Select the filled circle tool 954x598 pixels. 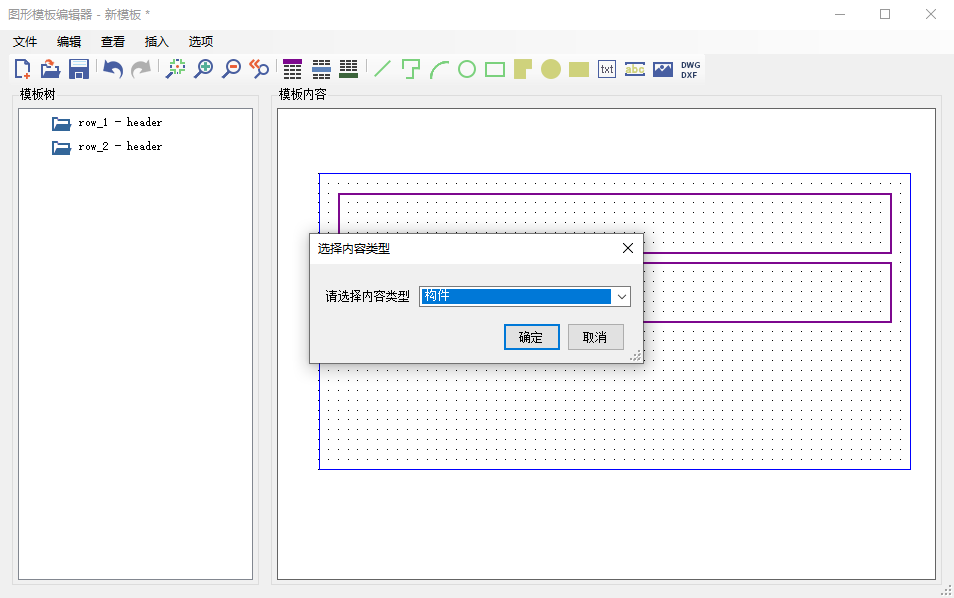point(551,69)
